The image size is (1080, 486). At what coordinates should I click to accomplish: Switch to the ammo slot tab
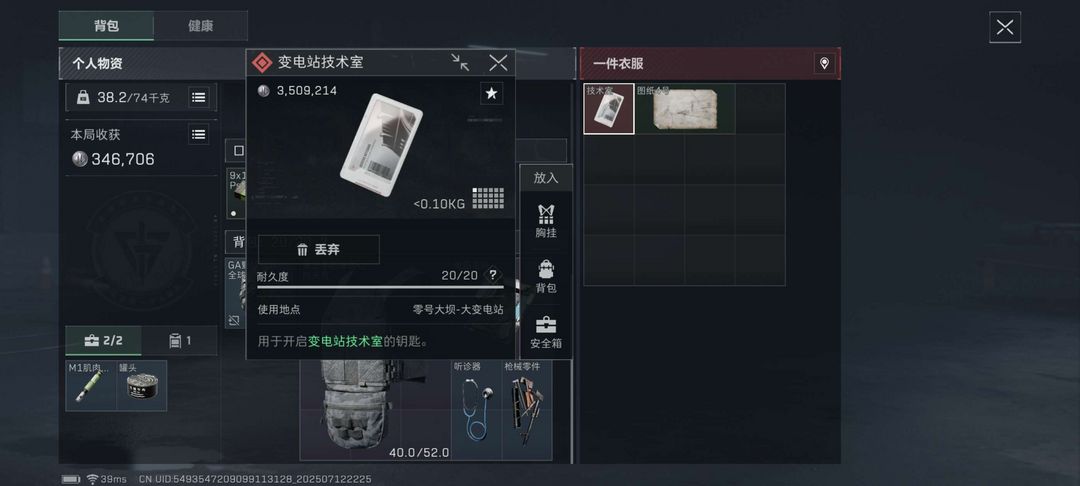point(179,340)
